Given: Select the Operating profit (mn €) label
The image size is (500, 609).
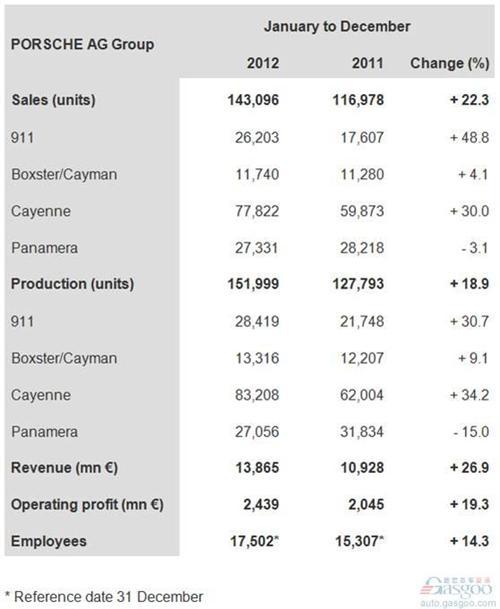Looking at the screenshot, I should click(87, 504).
